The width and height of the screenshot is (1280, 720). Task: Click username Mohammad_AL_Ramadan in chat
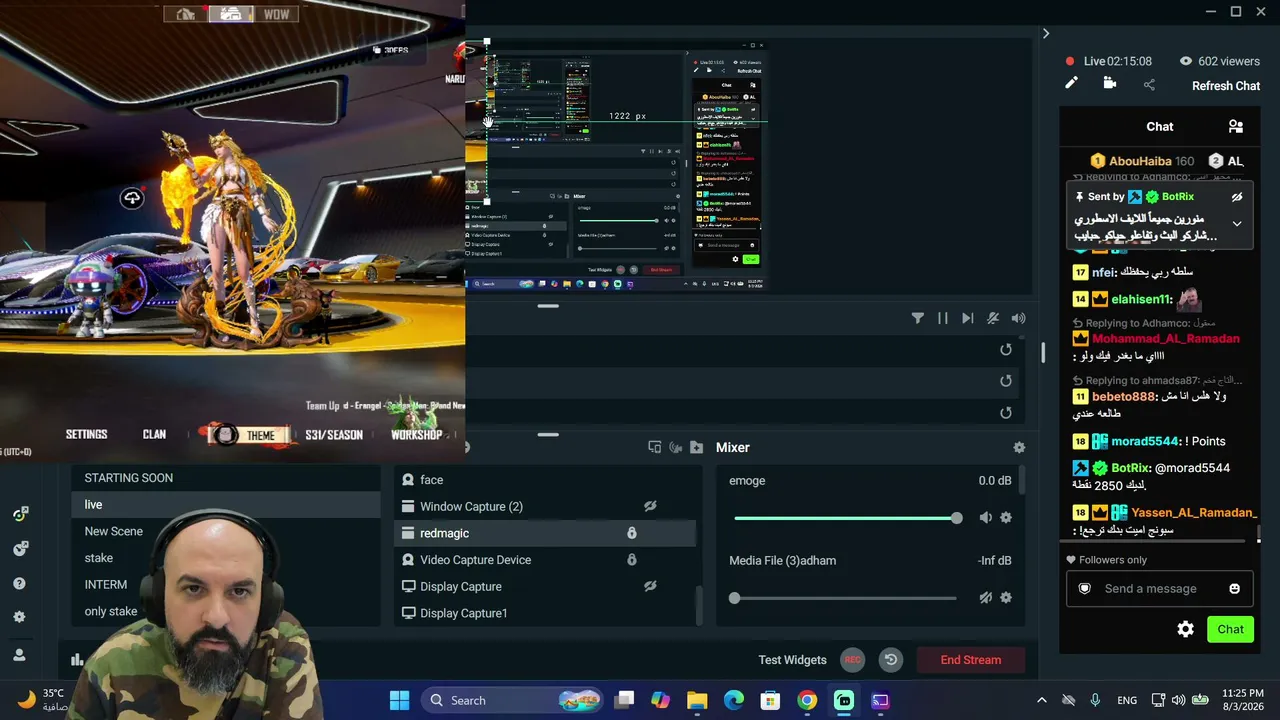click(1166, 339)
